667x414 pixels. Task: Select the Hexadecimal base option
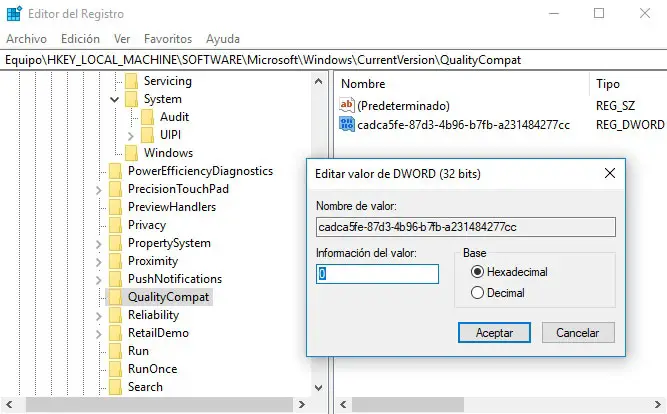[x=477, y=271]
